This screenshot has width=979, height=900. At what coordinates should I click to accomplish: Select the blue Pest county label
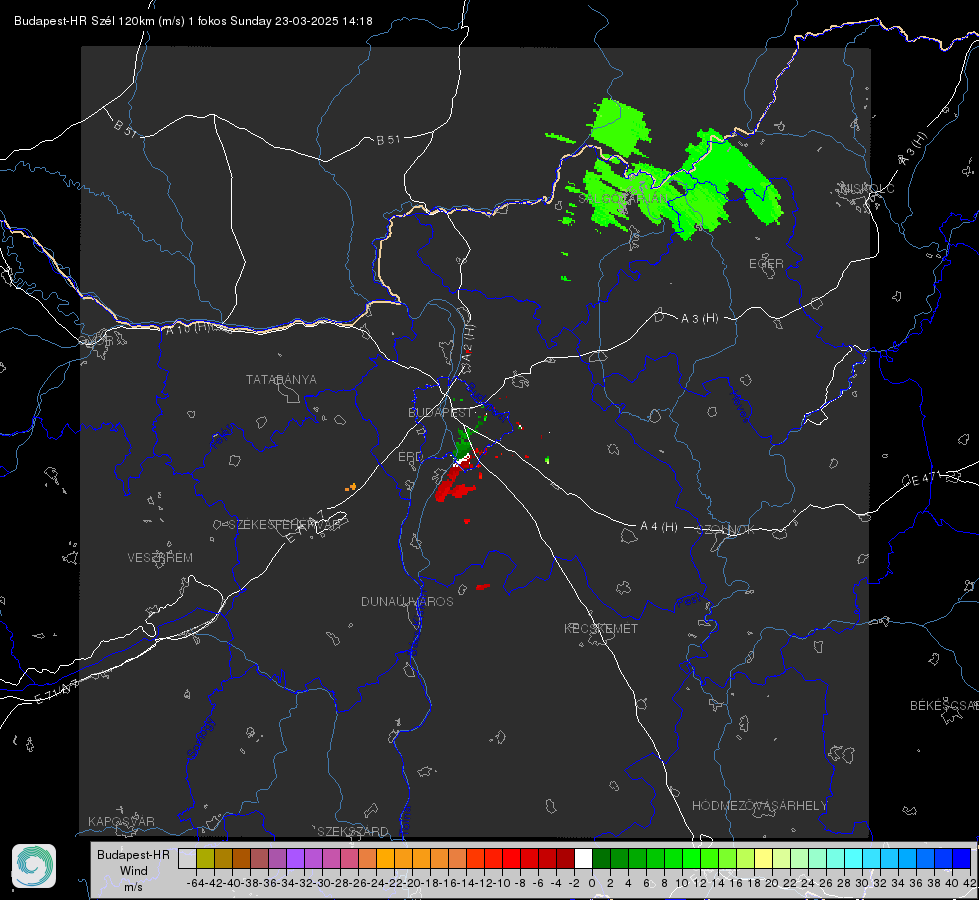pos(689,602)
